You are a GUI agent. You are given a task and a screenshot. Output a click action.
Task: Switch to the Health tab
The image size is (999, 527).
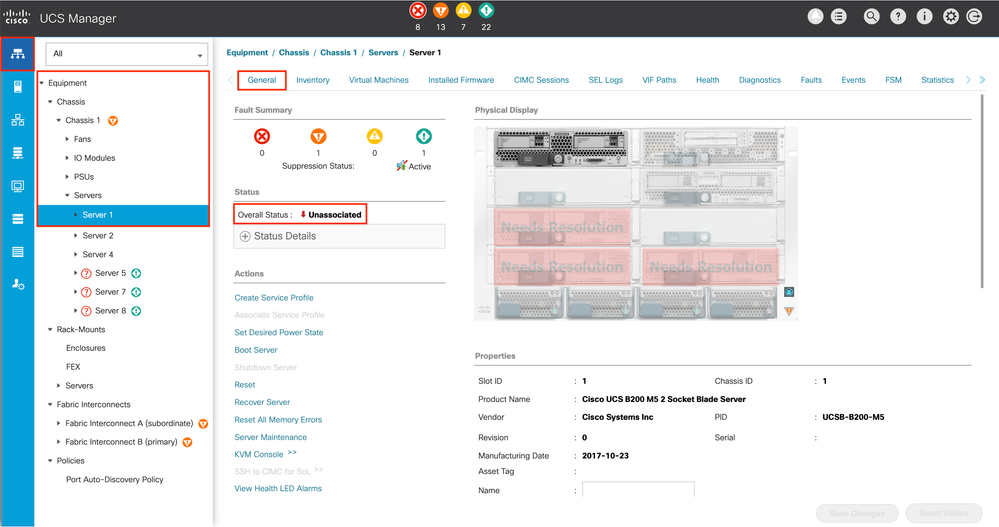(x=707, y=80)
